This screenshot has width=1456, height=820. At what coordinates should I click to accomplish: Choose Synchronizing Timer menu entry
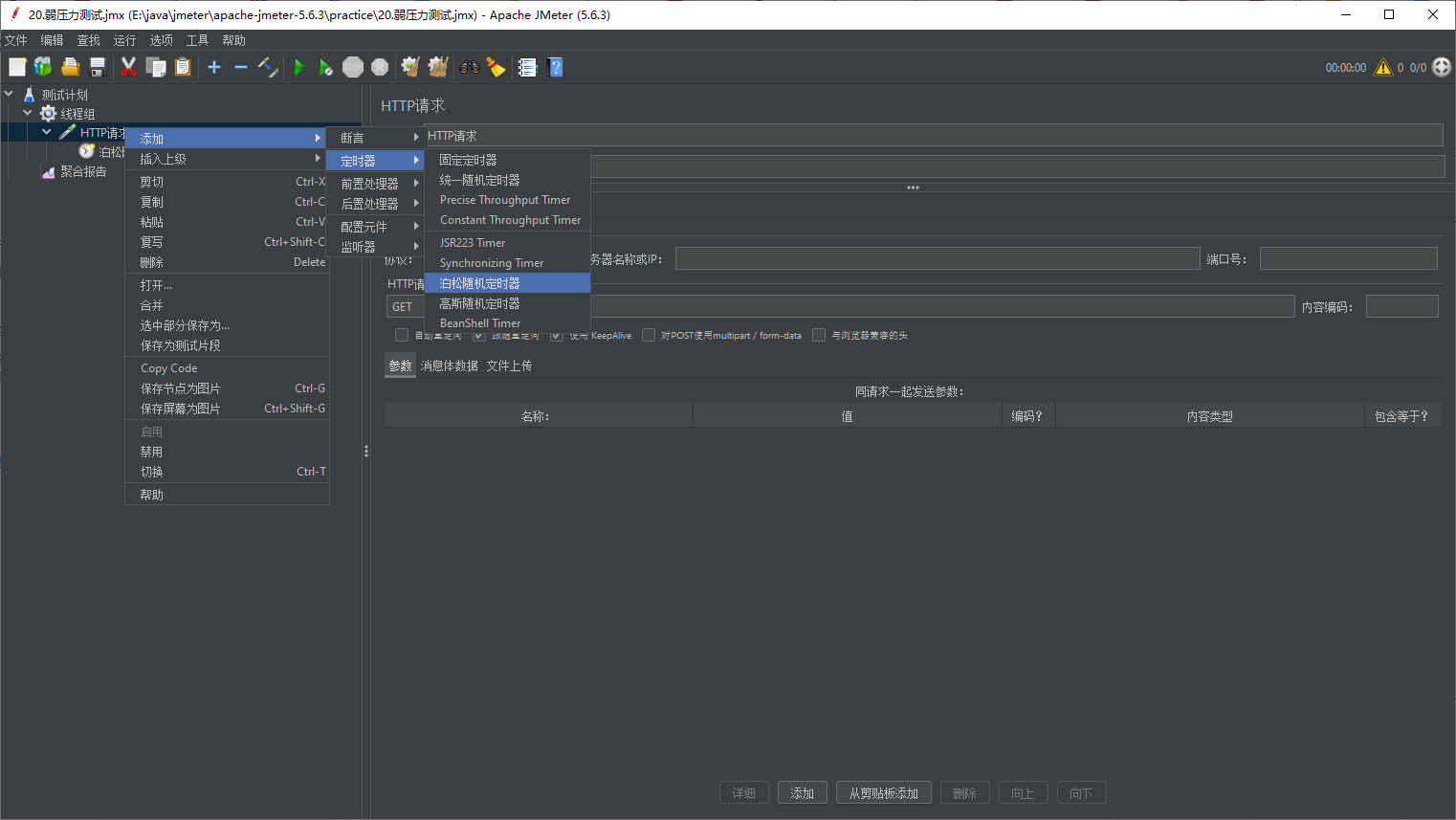click(508, 263)
